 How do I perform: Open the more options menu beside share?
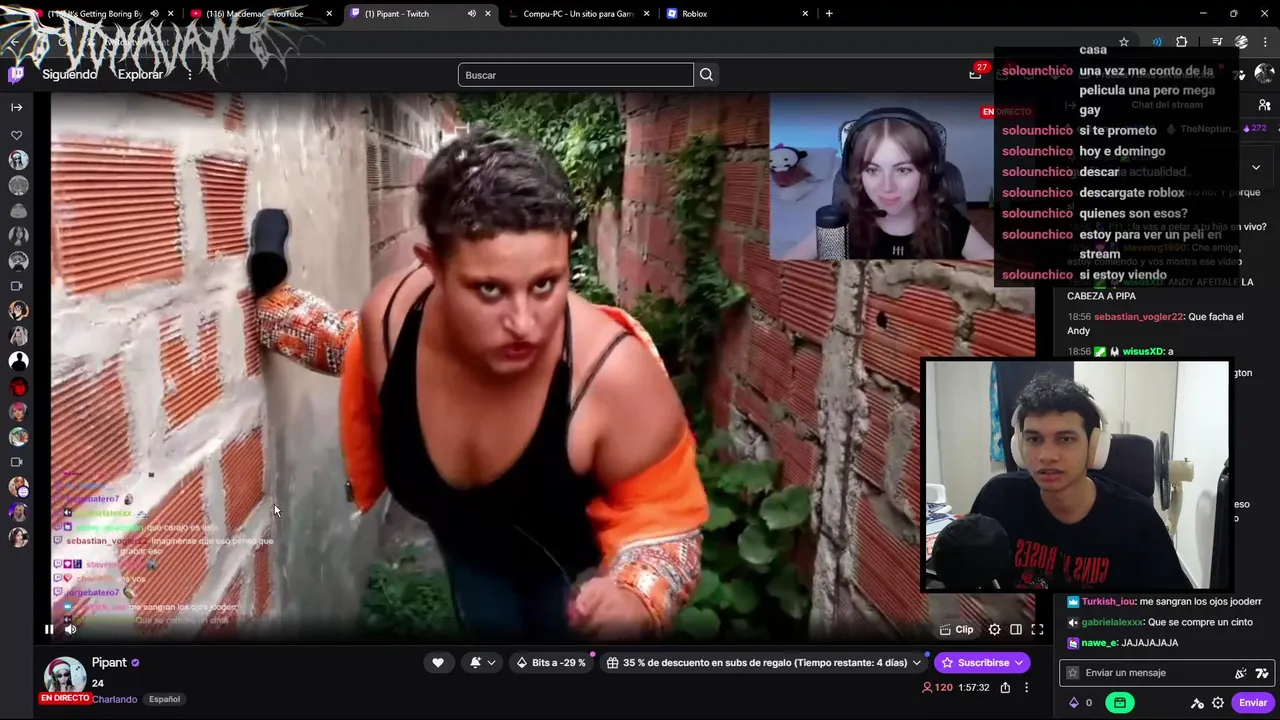(x=1027, y=688)
